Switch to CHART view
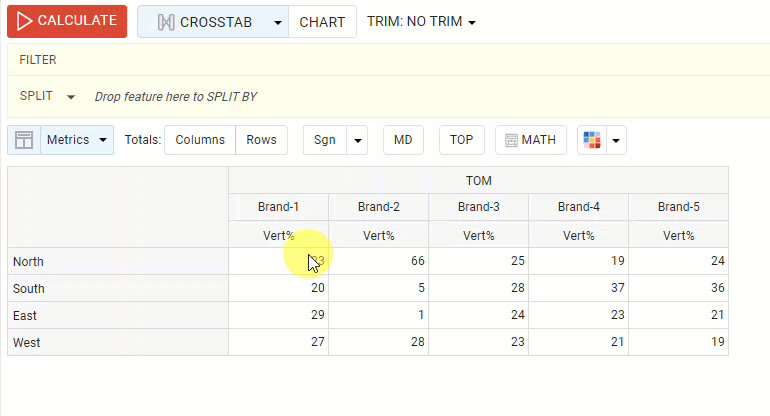Viewport: 770px width, 416px height. coord(322,22)
